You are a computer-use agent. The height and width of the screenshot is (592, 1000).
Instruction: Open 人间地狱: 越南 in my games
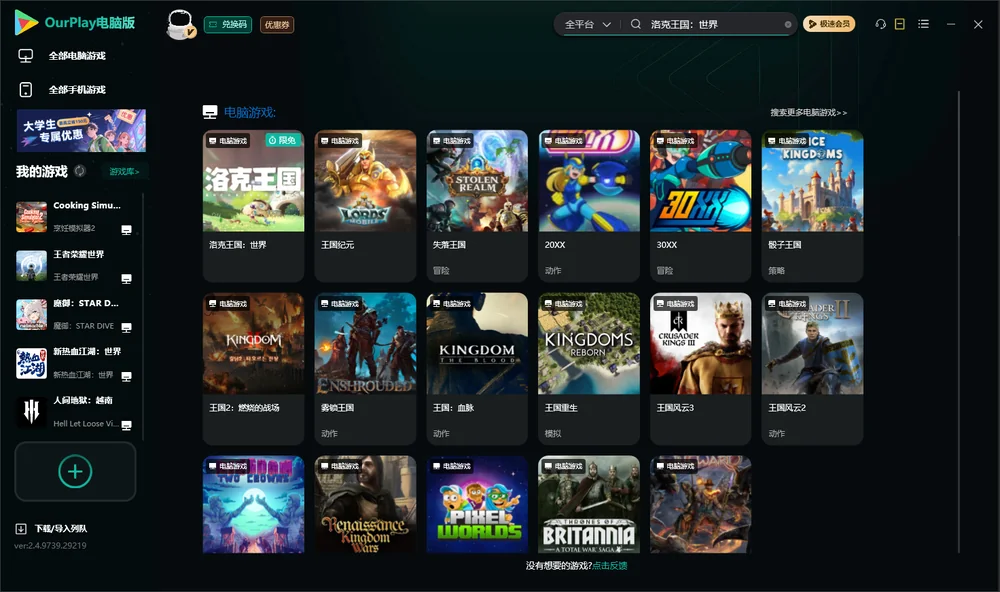coord(75,412)
